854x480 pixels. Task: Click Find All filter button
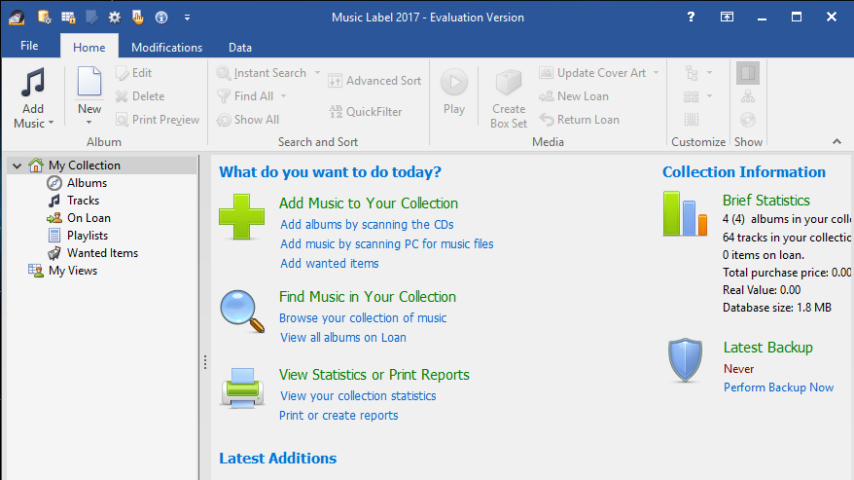point(245,96)
